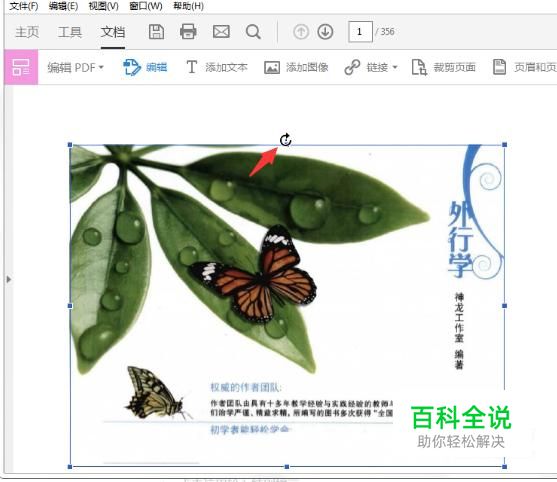557x482 pixels.
Task: Click the page number input field
Action: [x=360, y=32]
